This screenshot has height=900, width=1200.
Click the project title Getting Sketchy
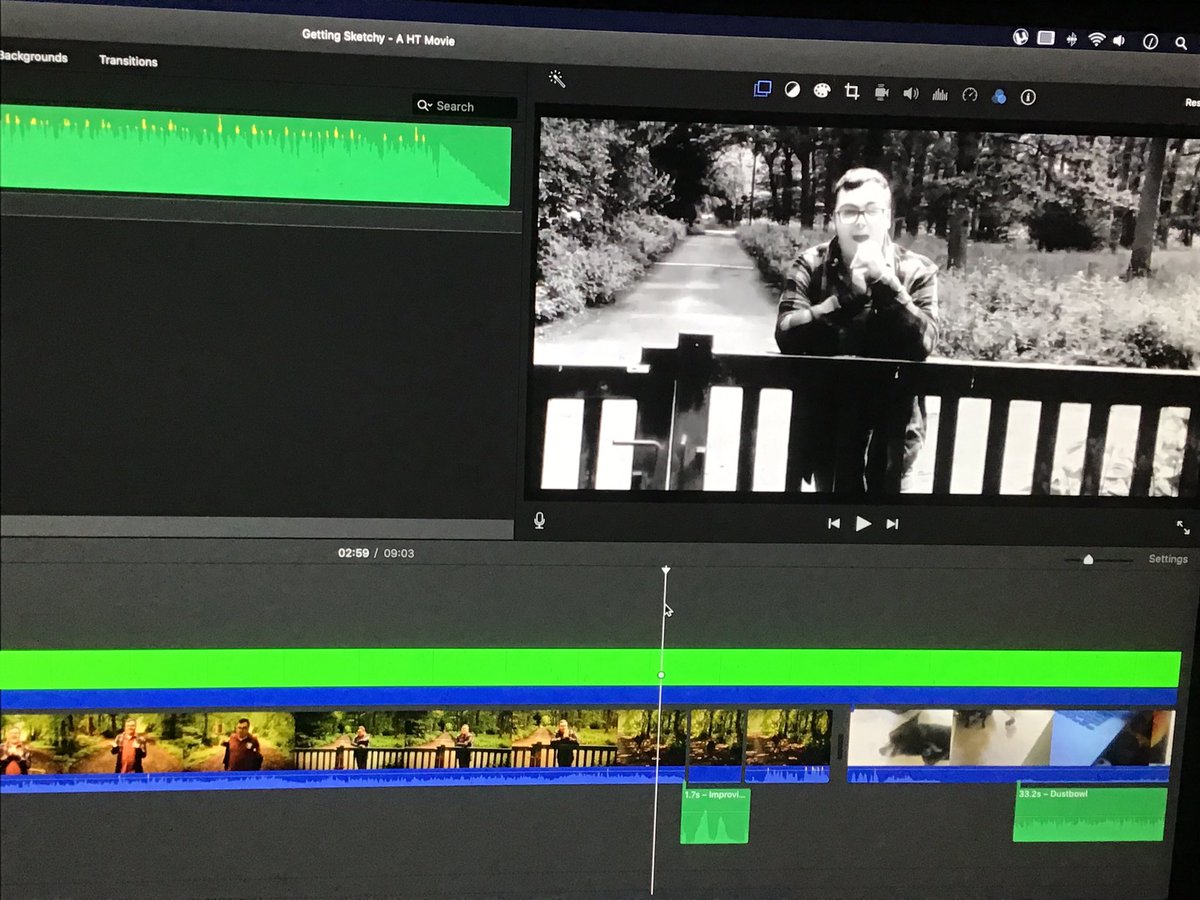click(378, 37)
